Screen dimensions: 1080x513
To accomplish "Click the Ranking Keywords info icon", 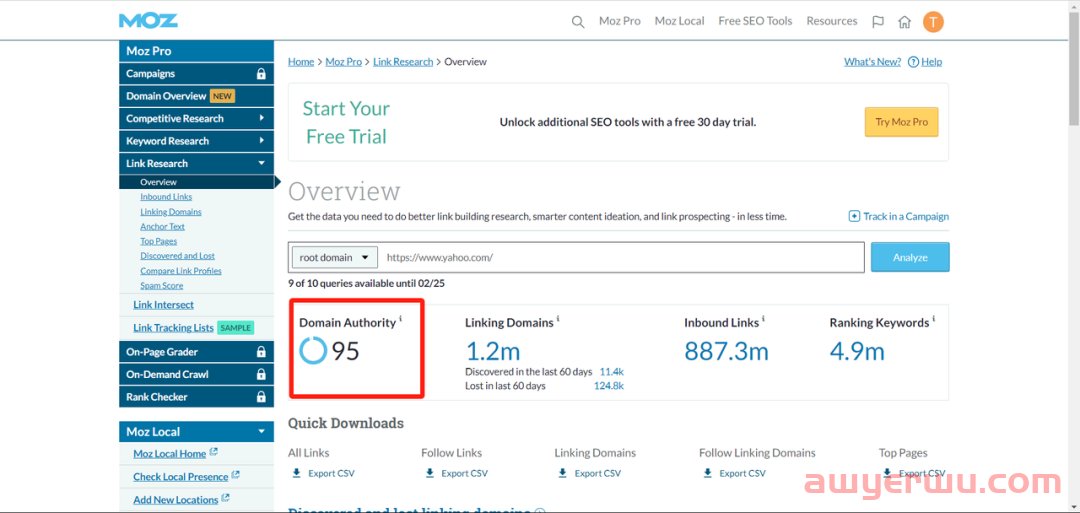I will pos(934,320).
